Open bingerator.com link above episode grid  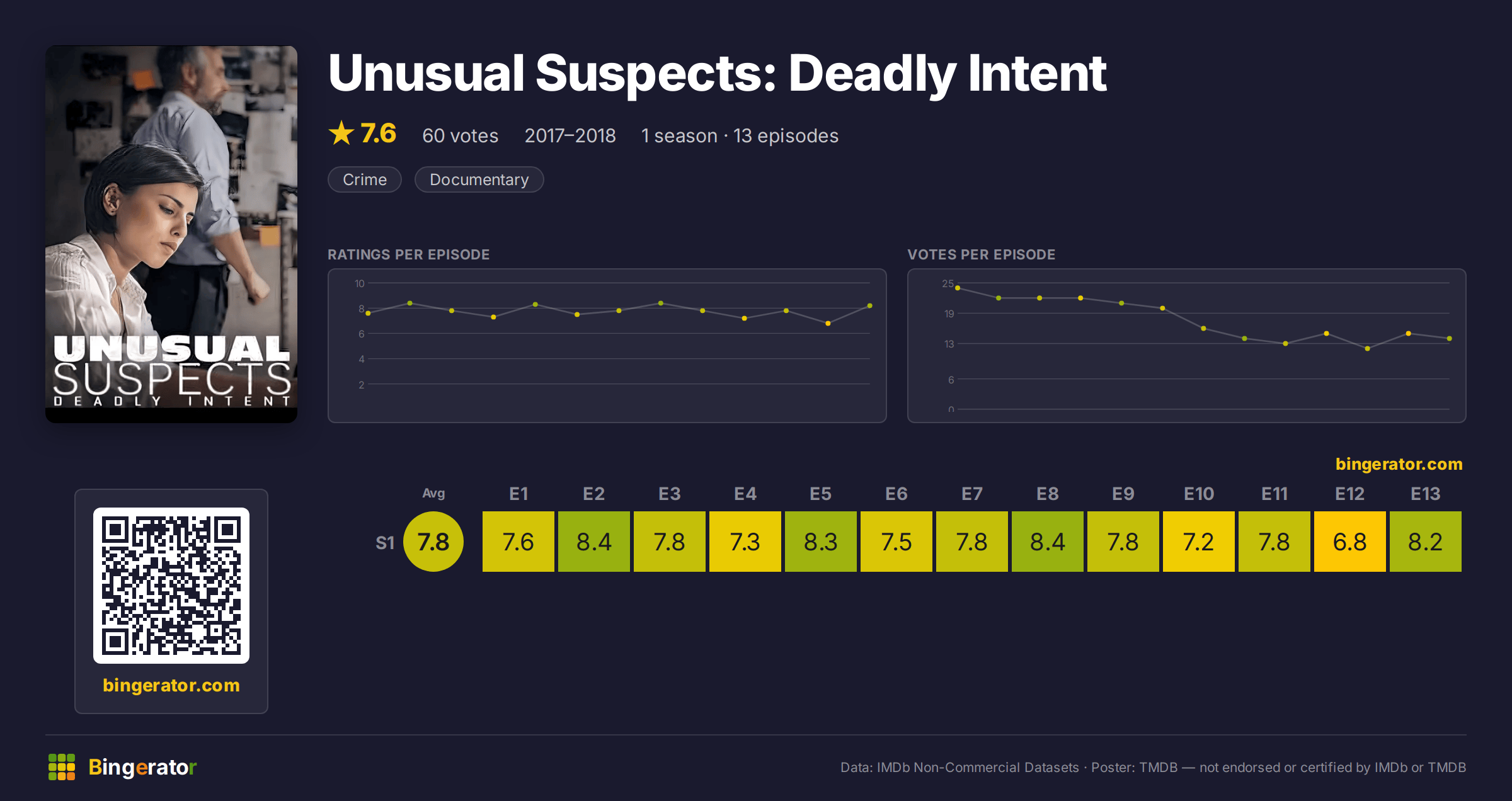coord(1399,464)
